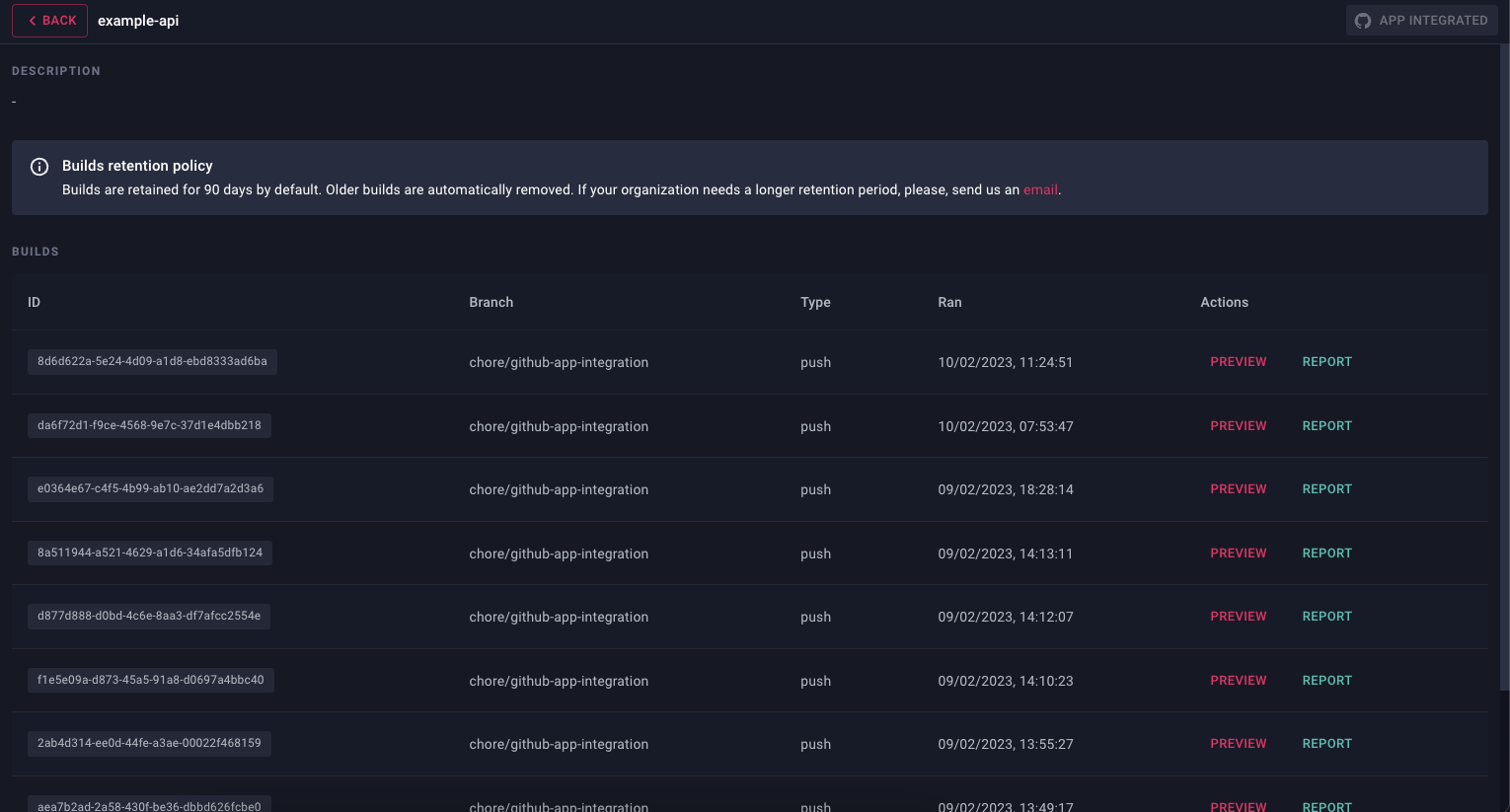This screenshot has height=812, width=1510.
Task: Select build ID e0364e67-c4f5-4b99 chip
Action: tap(150, 489)
